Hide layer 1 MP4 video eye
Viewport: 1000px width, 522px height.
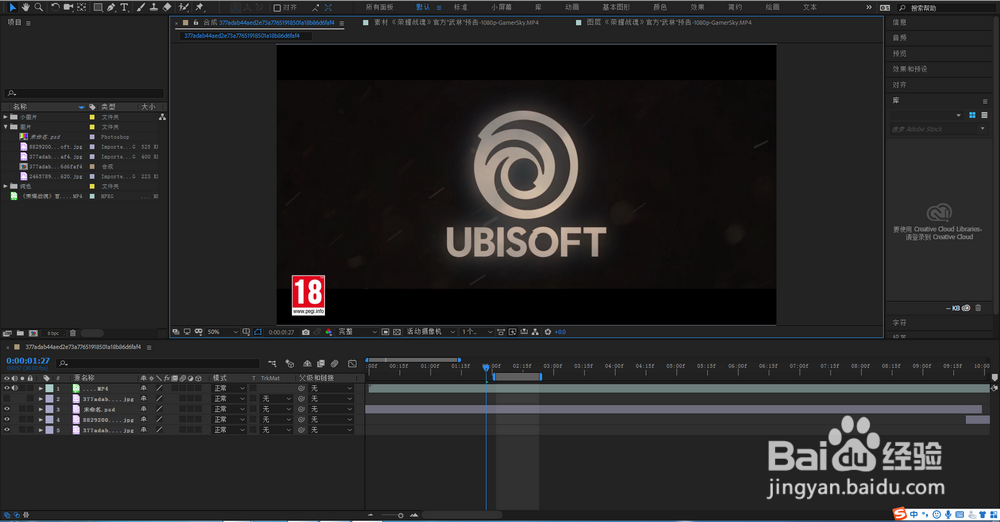click(x=7, y=388)
